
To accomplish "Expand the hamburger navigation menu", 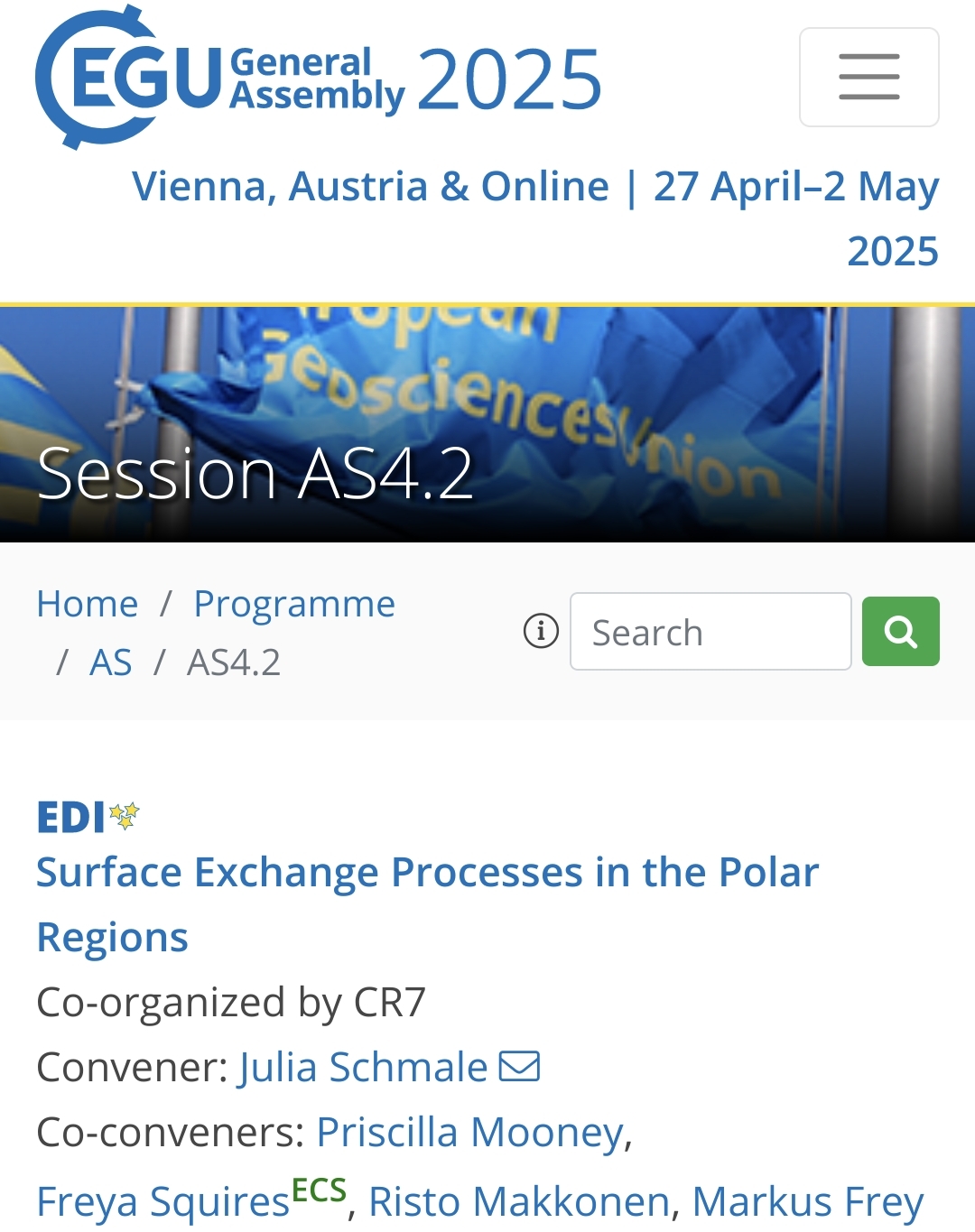I will [x=868, y=77].
